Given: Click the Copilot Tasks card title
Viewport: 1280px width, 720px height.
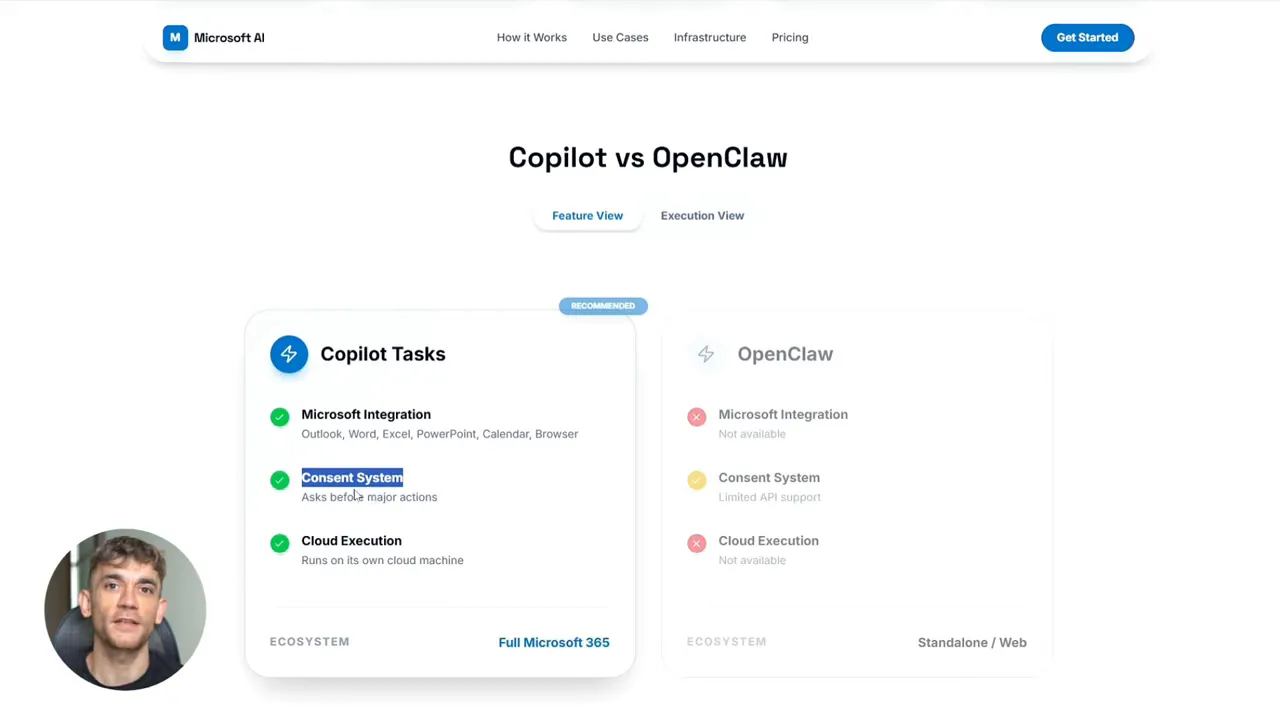Looking at the screenshot, I should click(x=383, y=354).
